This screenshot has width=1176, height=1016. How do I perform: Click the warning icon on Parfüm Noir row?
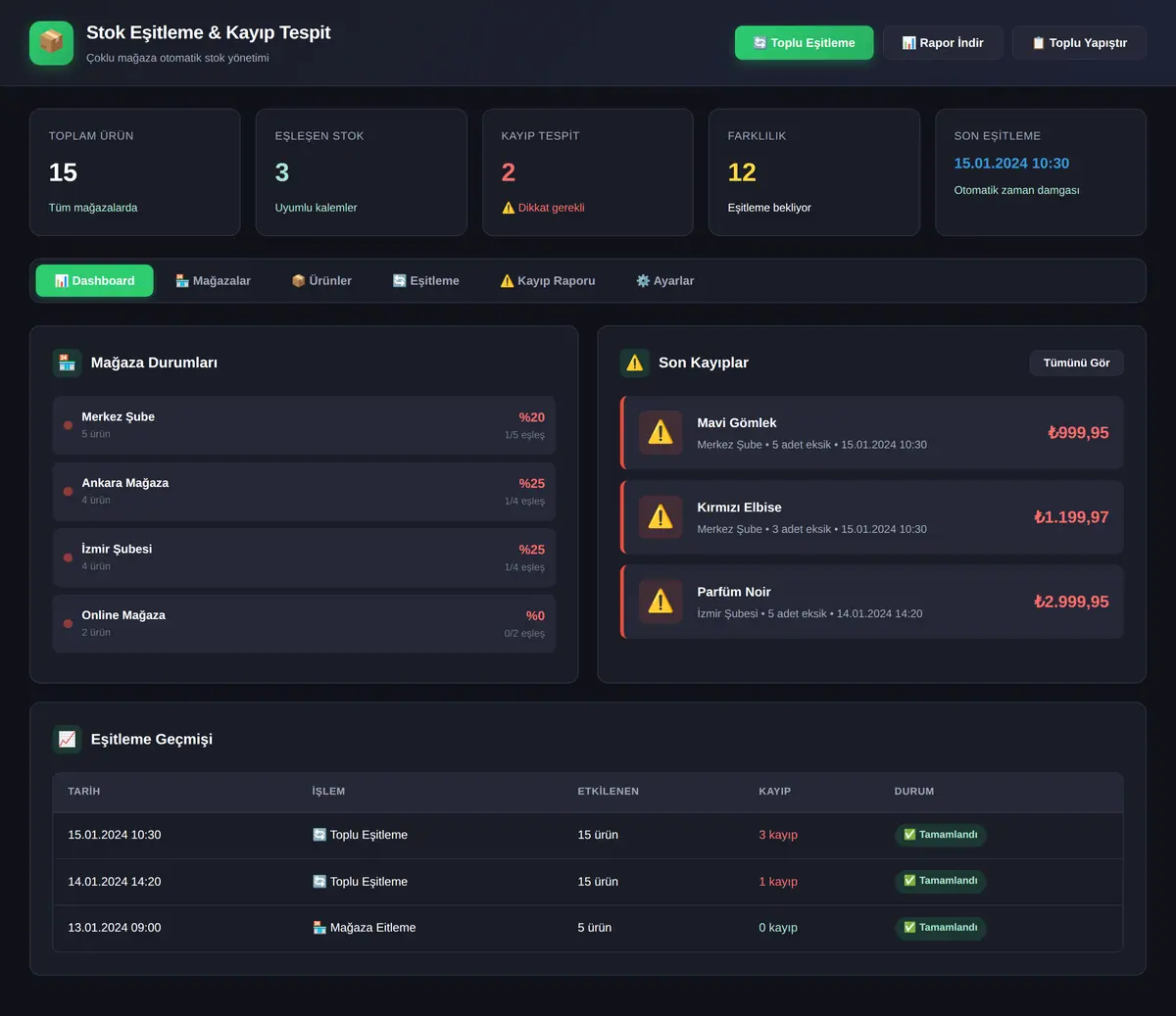(661, 602)
